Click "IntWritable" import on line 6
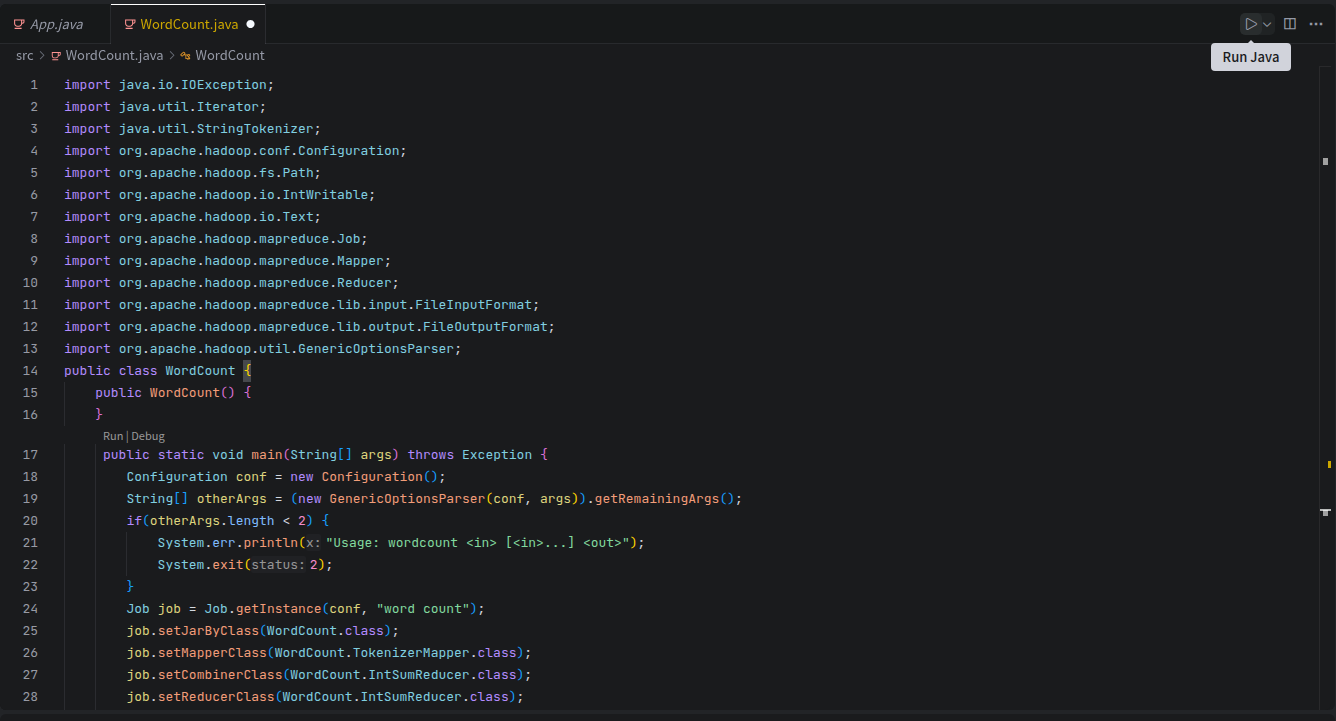The height and width of the screenshot is (721, 1336). click(326, 195)
